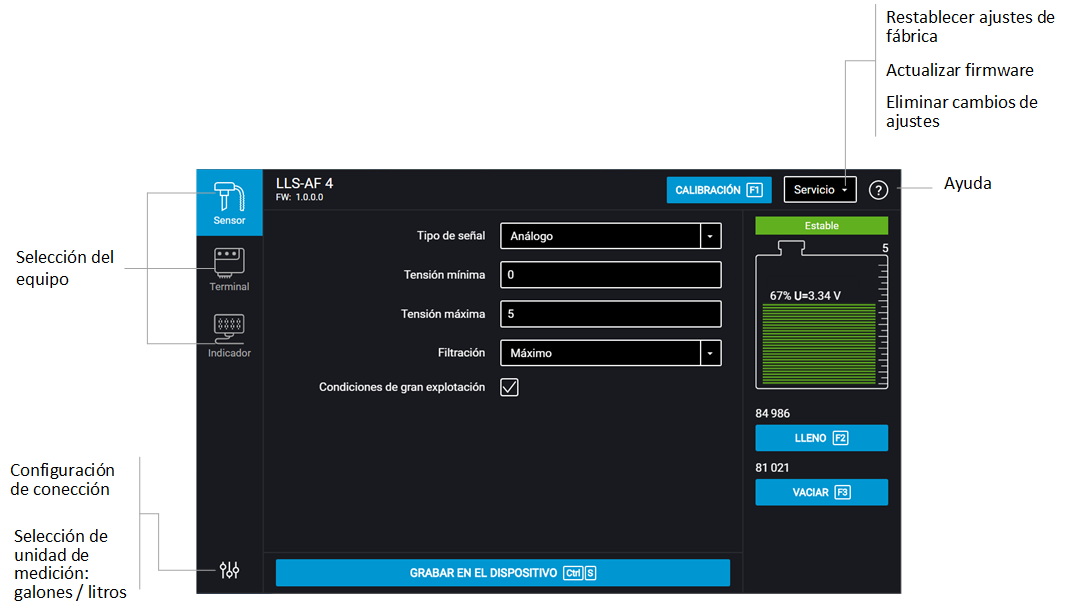1070x613 pixels.
Task: Click the VACIAR F3 button
Action: pyautogui.click(x=821, y=492)
